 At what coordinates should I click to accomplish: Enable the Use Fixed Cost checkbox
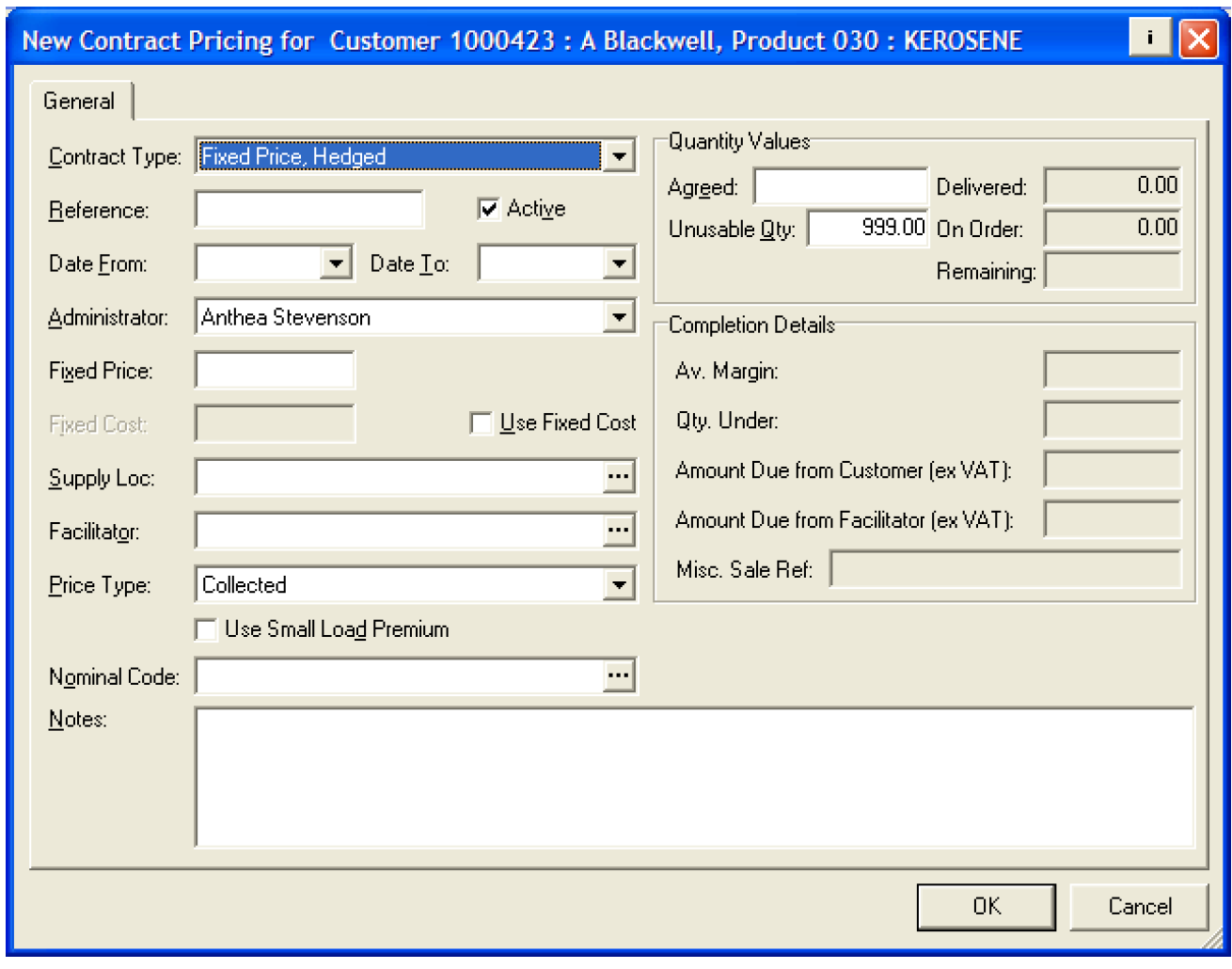click(481, 423)
